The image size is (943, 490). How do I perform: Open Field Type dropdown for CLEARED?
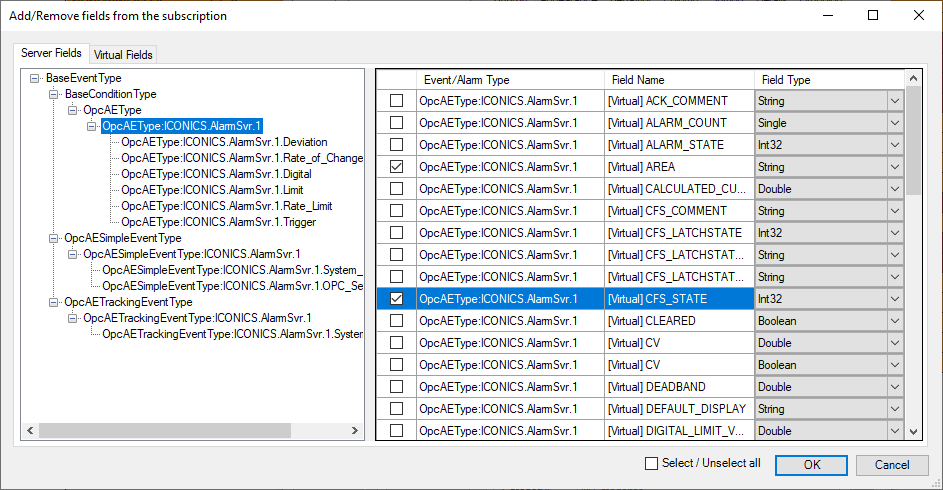(894, 321)
